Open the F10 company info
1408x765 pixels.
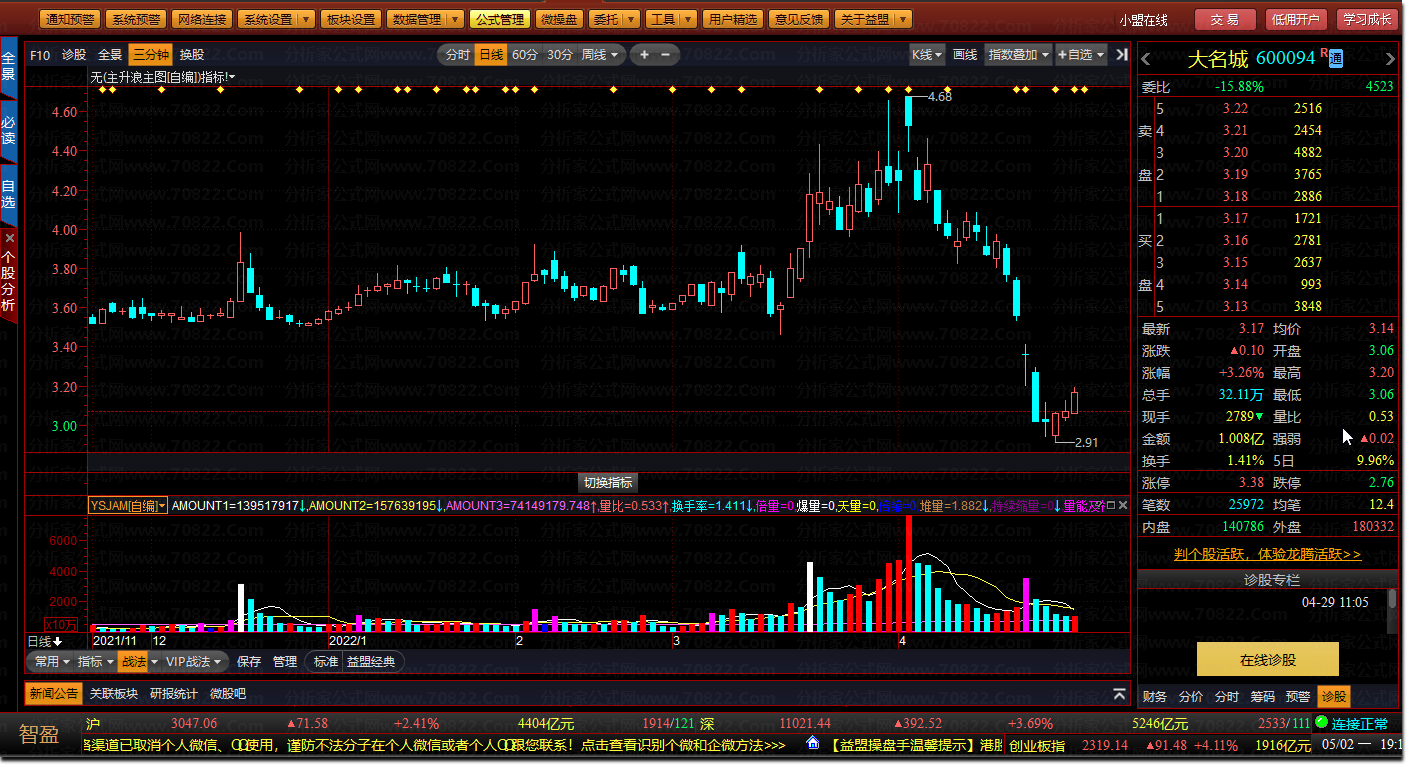point(40,55)
